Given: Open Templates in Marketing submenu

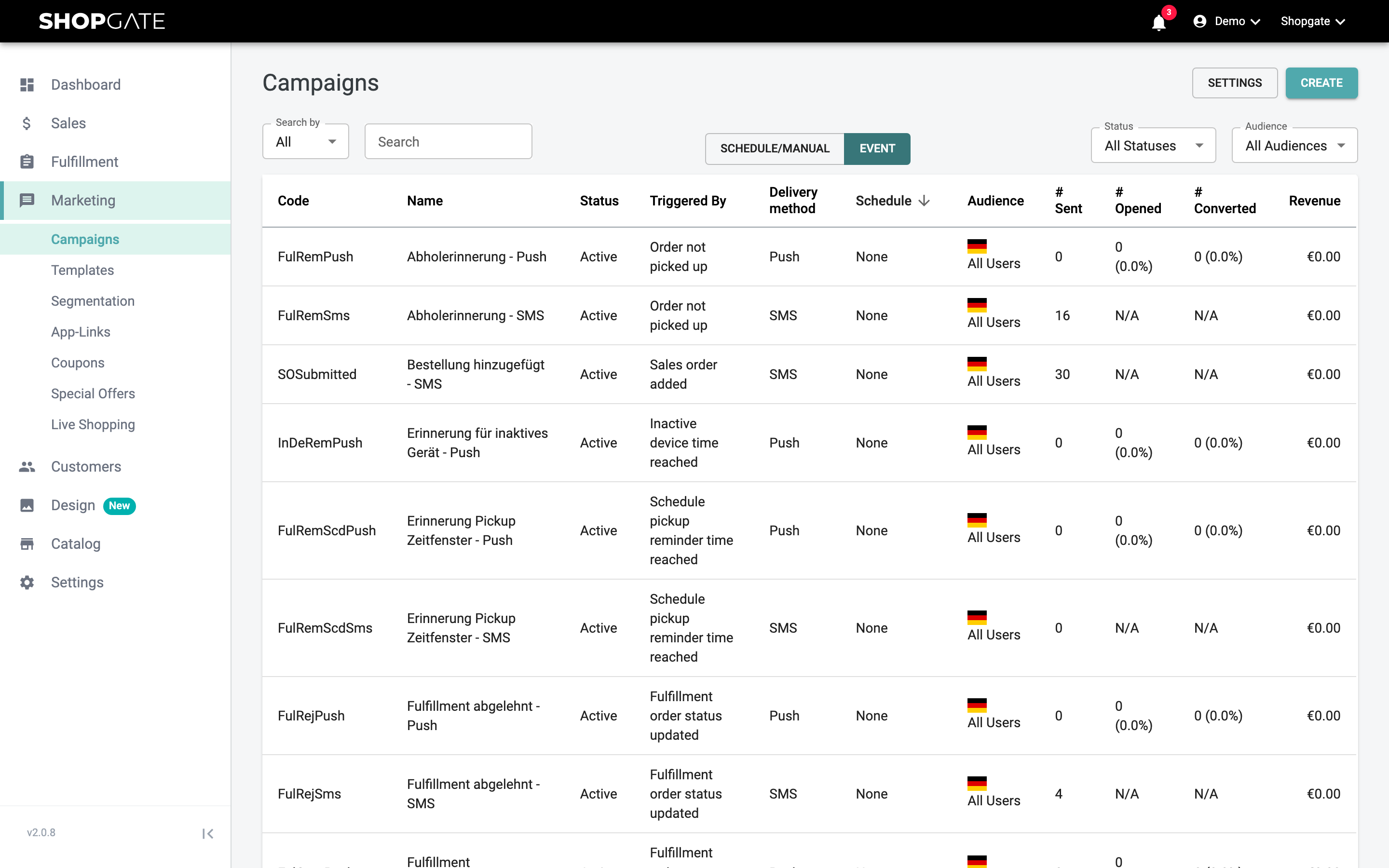Looking at the screenshot, I should [x=82, y=271].
